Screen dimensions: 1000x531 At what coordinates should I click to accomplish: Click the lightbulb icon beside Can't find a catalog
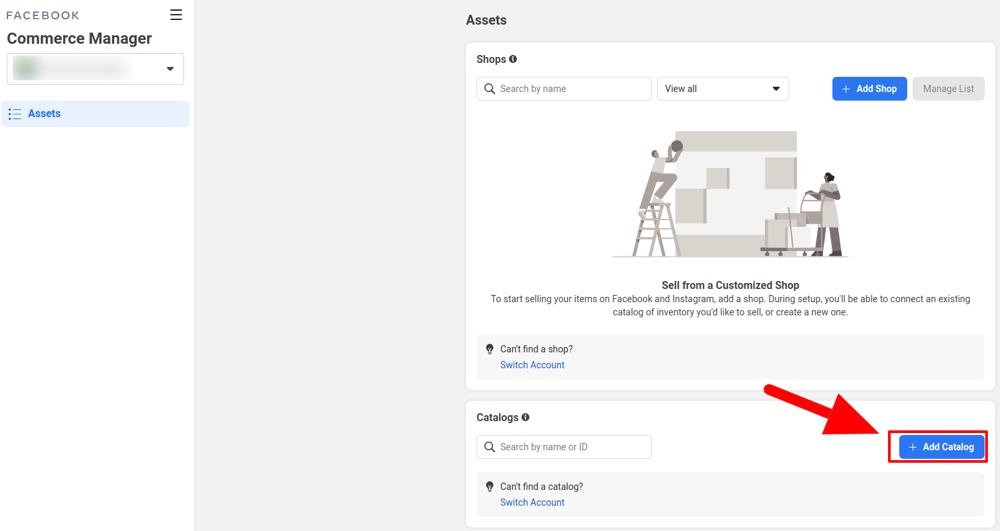click(x=490, y=487)
